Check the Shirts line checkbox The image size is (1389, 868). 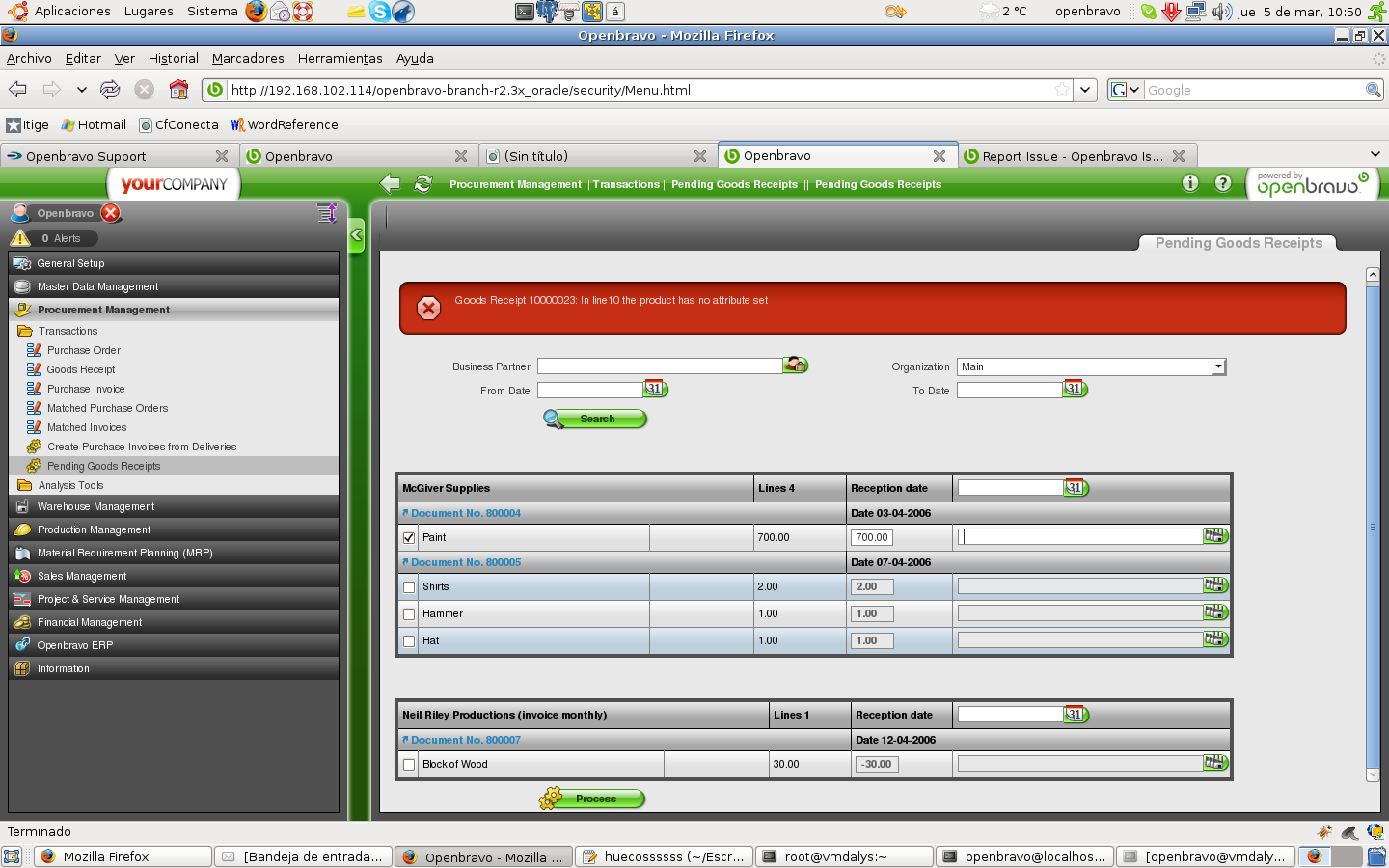(x=409, y=587)
